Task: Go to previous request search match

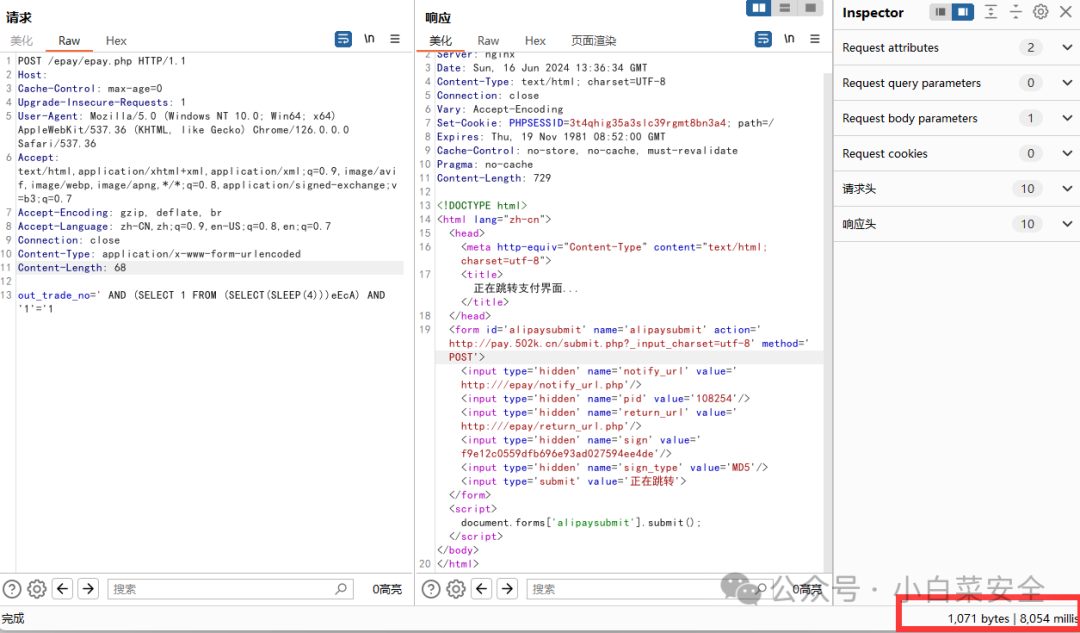Action: coord(63,589)
